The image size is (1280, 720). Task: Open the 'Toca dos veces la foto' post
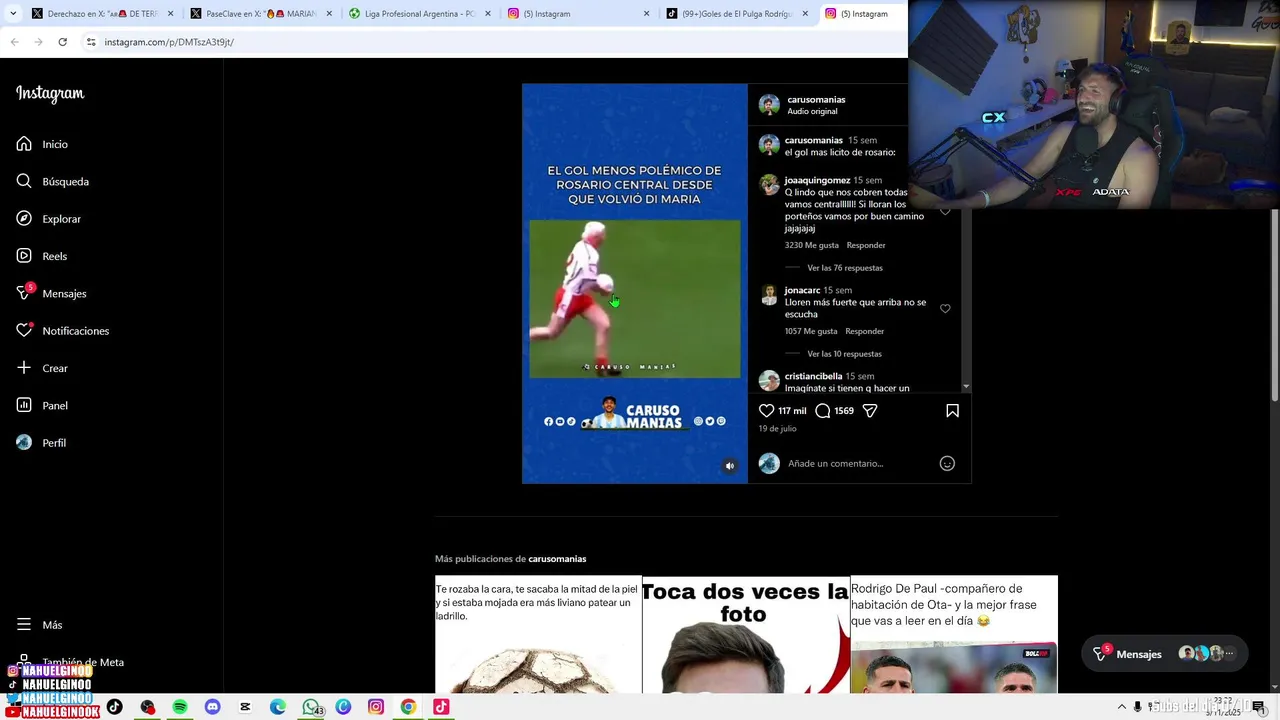(x=745, y=634)
